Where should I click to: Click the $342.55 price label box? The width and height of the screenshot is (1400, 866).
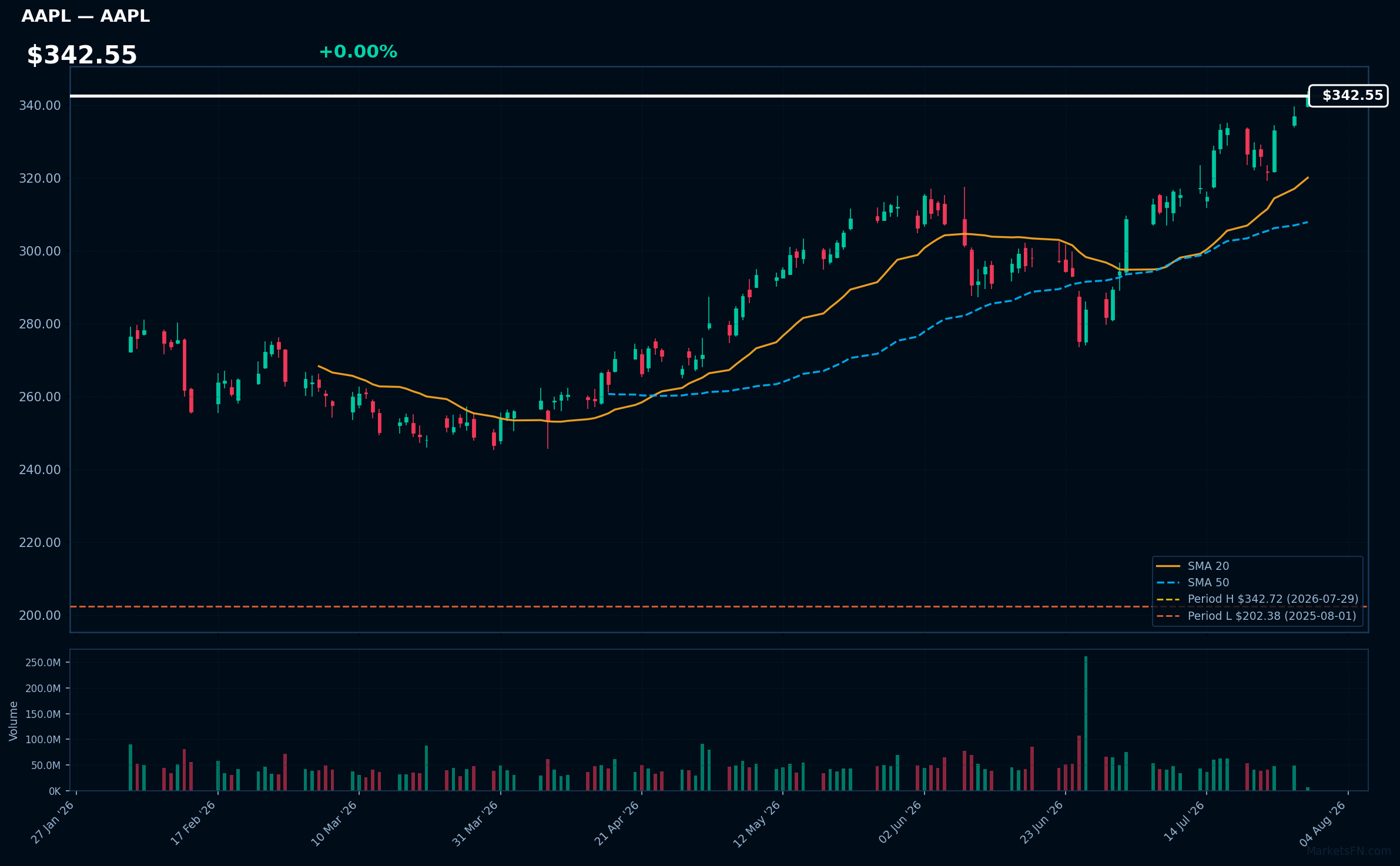1348,96
